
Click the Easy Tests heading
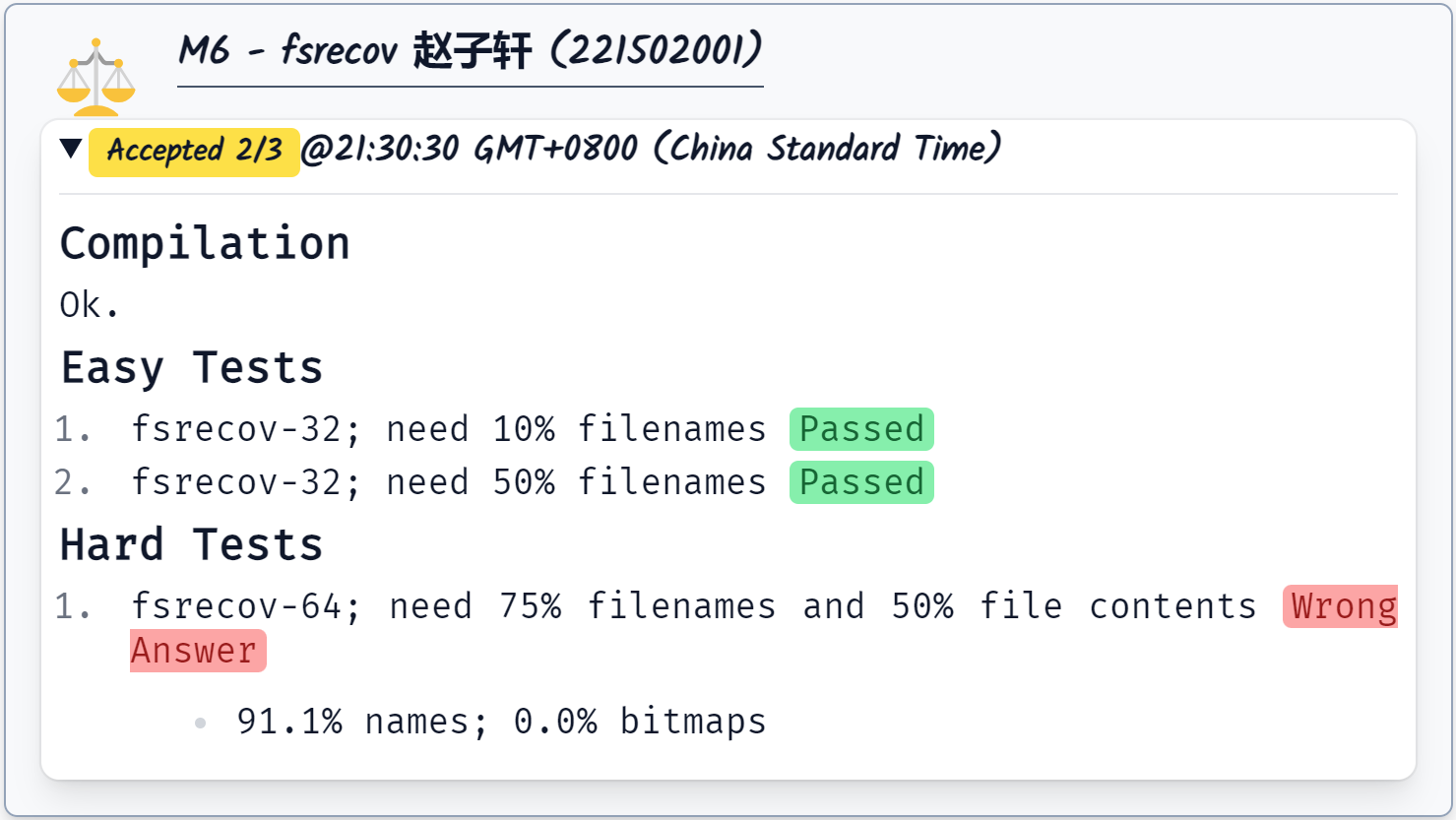point(192,368)
